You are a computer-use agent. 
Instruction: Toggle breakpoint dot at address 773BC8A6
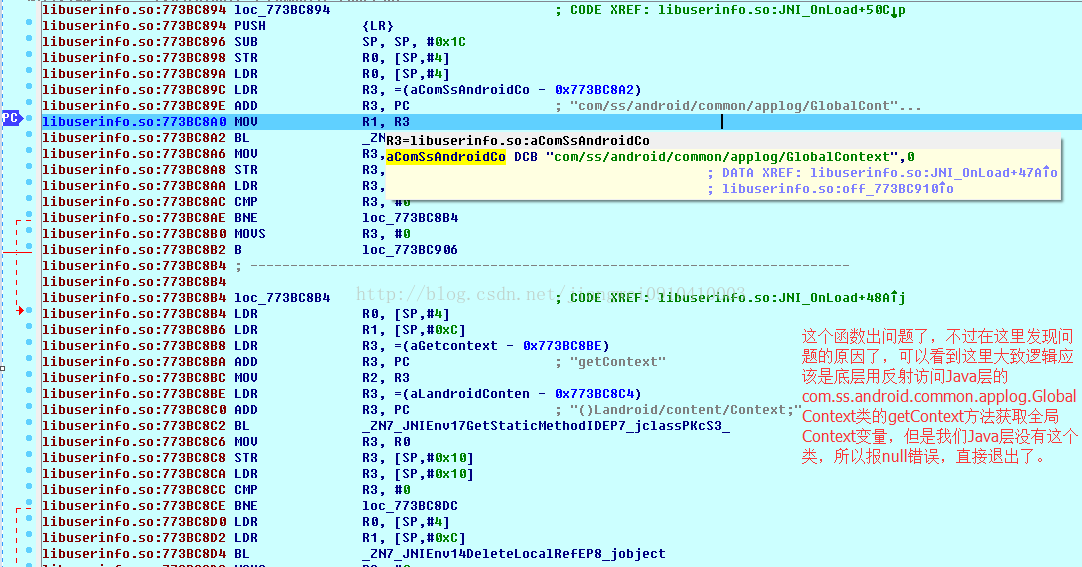point(29,150)
